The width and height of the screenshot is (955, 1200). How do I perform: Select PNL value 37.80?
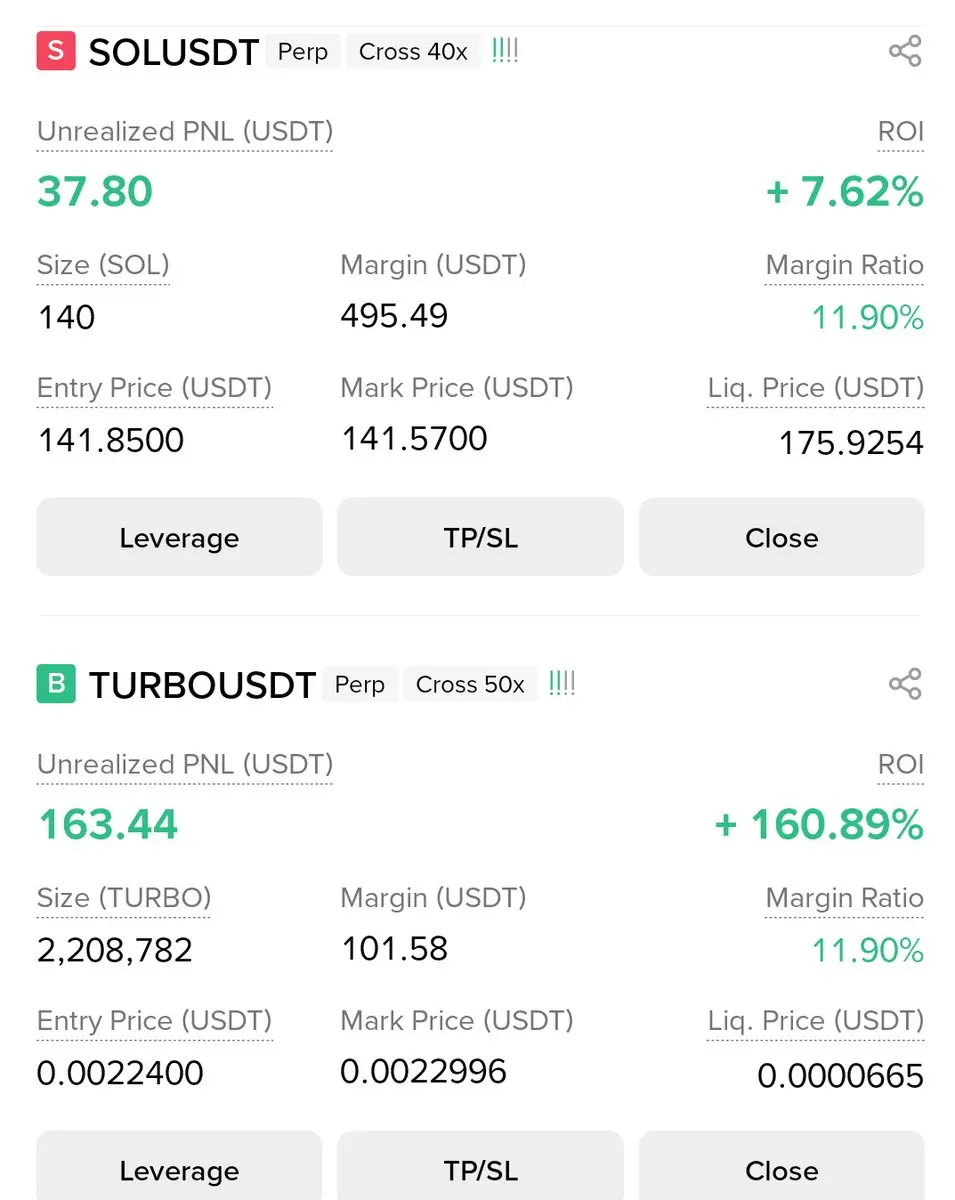point(95,191)
